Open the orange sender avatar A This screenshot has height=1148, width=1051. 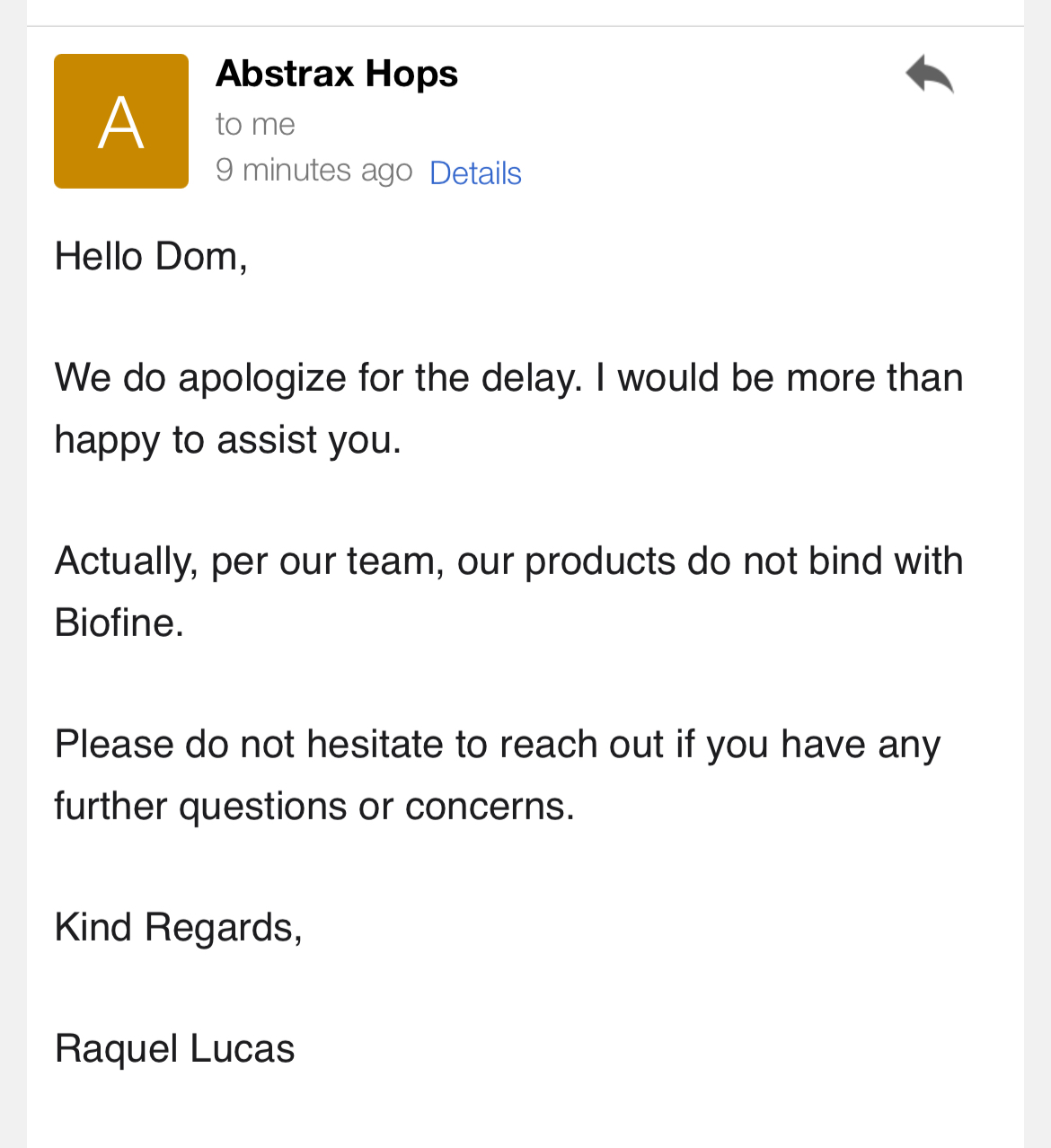point(121,121)
